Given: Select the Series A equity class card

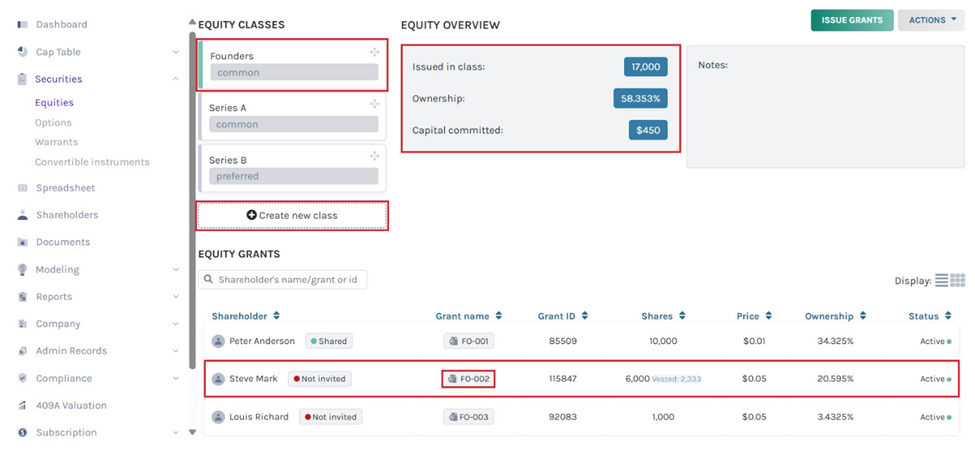Looking at the screenshot, I should point(292,116).
